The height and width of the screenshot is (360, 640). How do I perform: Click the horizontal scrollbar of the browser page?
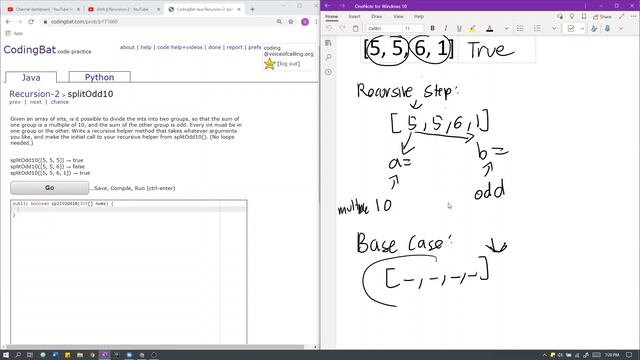tap(154, 347)
